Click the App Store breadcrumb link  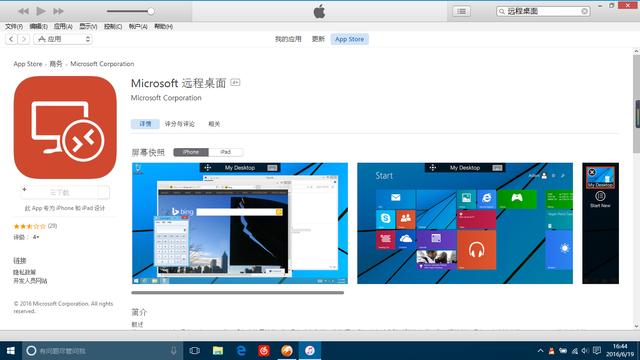[28, 64]
